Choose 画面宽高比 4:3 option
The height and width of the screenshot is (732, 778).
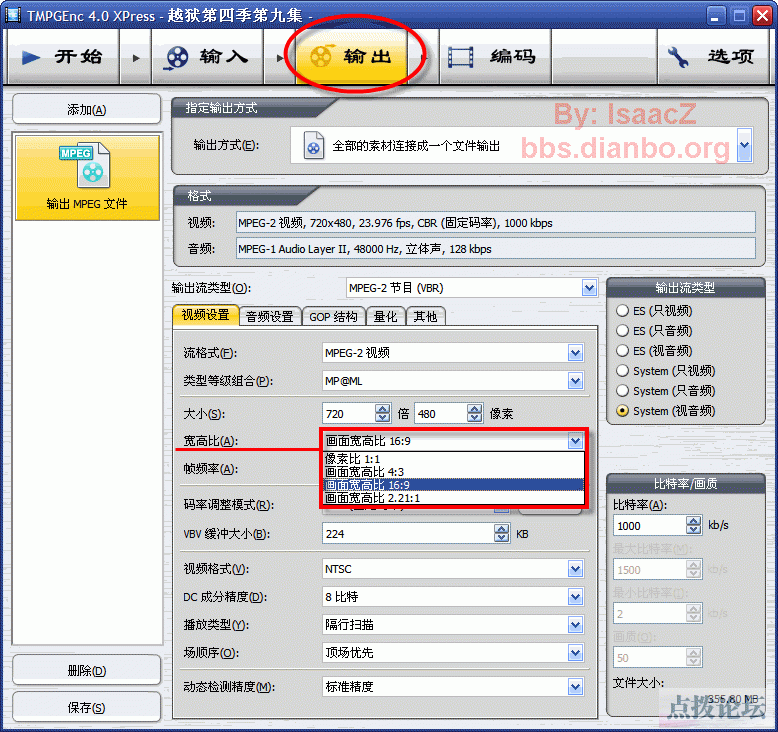(454, 472)
